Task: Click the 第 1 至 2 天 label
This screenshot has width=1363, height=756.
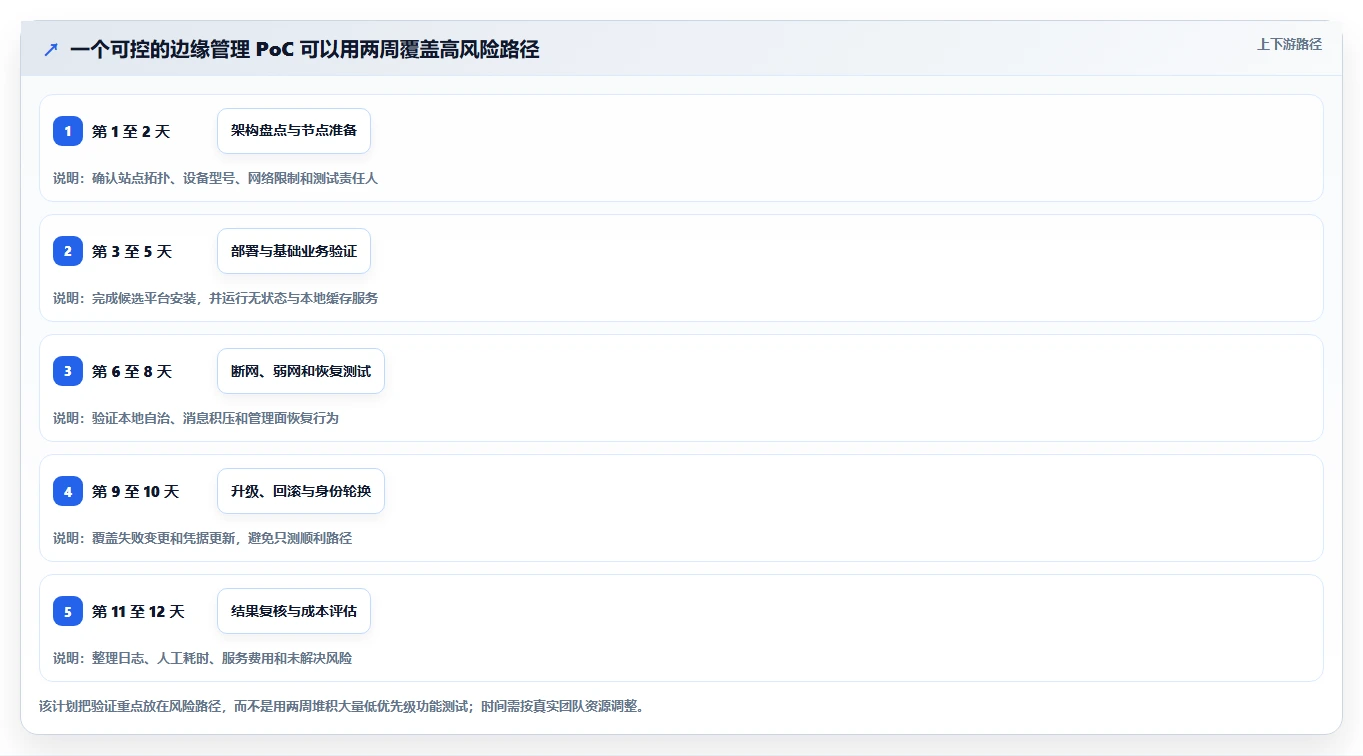Action: pos(131,131)
